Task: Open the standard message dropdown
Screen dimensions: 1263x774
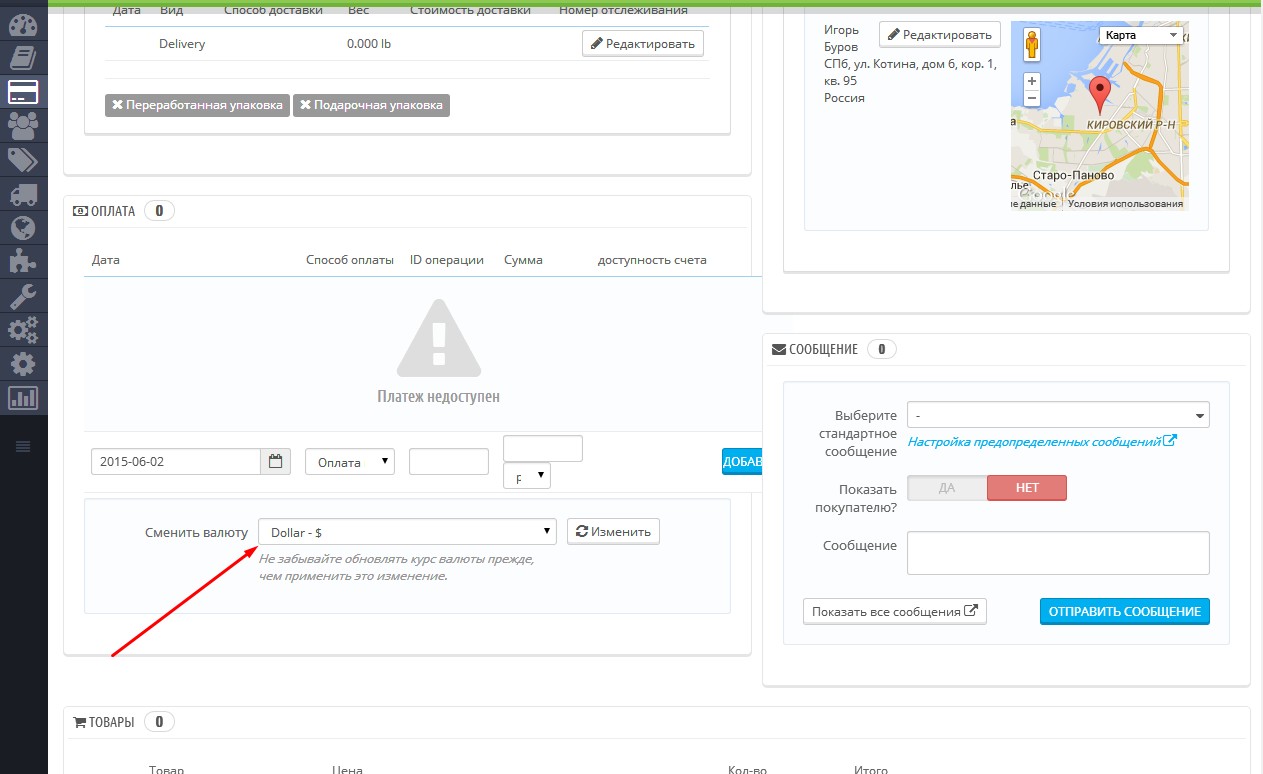Action: (x=1058, y=414)
